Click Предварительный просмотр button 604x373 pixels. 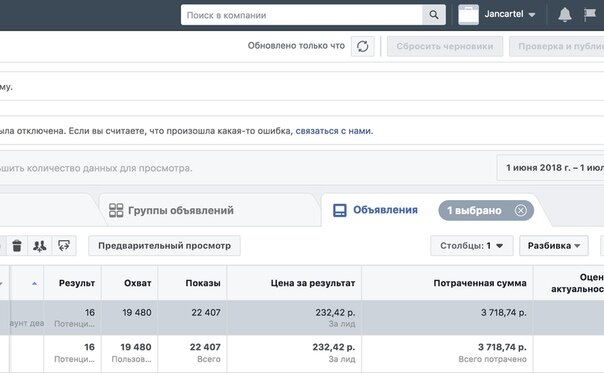click(x=164, y=245)
